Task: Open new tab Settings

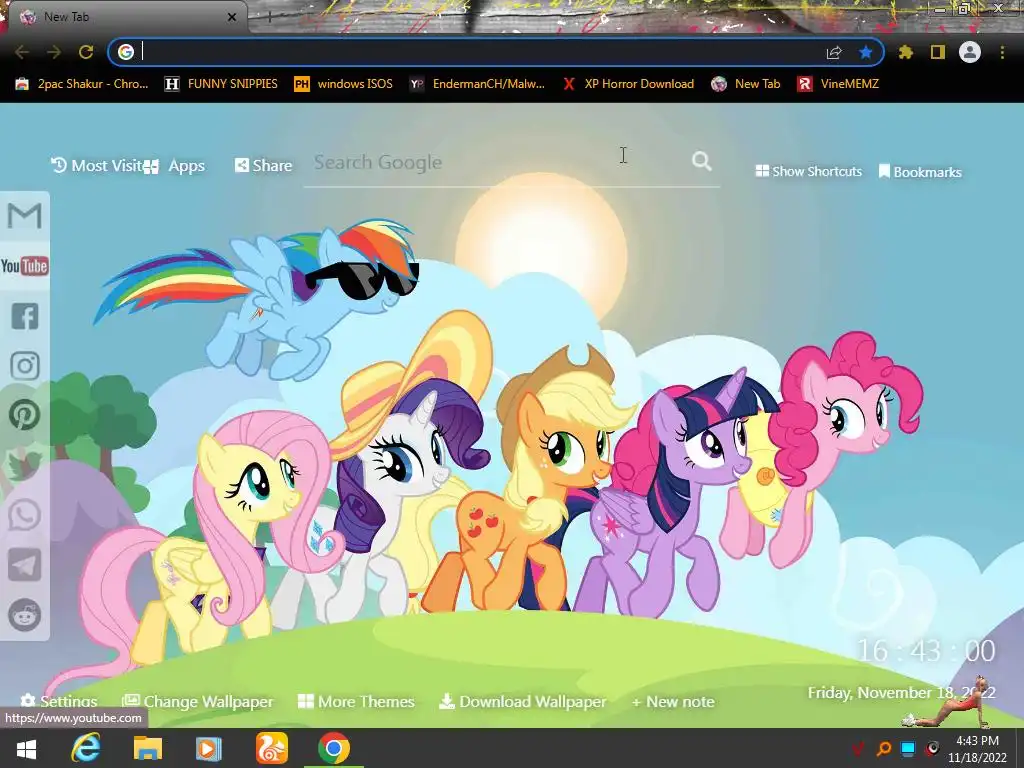Action: click(59, 701)
